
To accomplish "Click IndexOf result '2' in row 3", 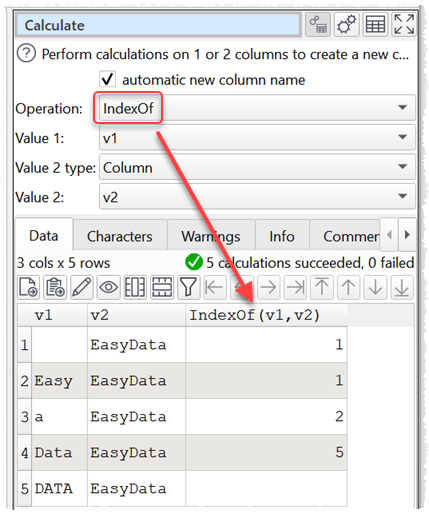I will click(266, 416).
